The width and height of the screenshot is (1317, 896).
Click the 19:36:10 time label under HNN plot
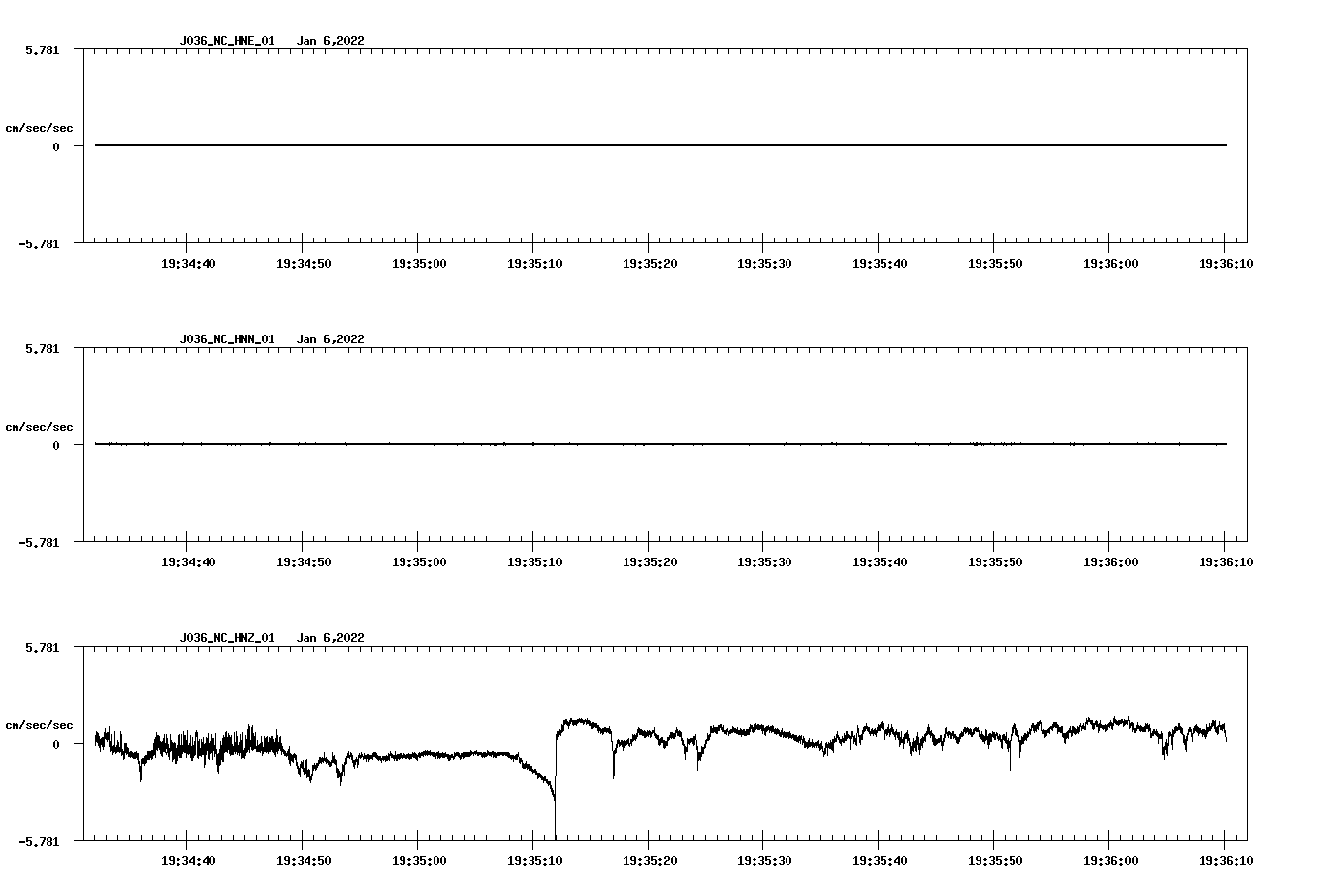tap(1226, 562)
